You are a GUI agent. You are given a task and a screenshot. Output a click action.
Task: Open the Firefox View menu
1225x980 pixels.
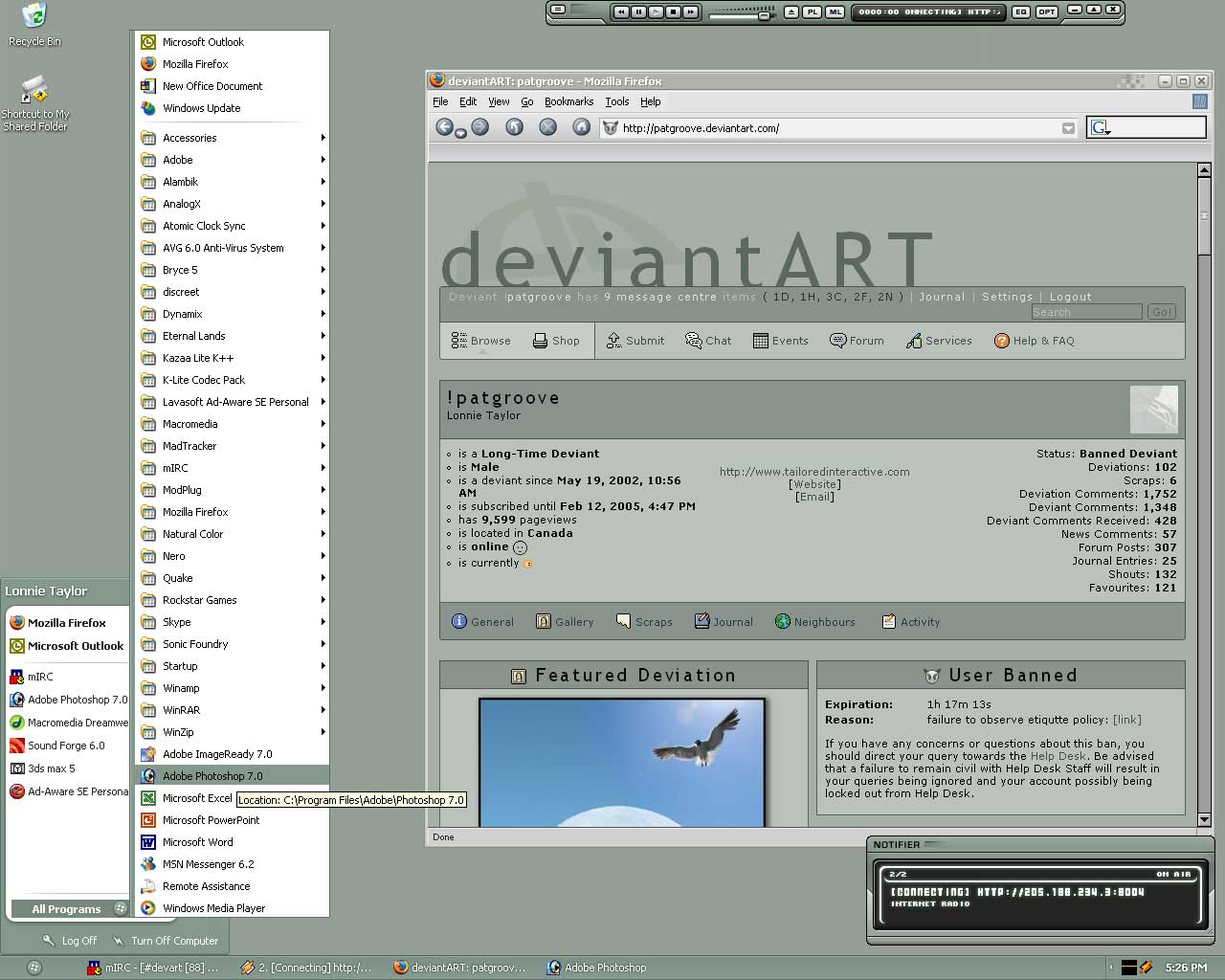tap(499, 101)
